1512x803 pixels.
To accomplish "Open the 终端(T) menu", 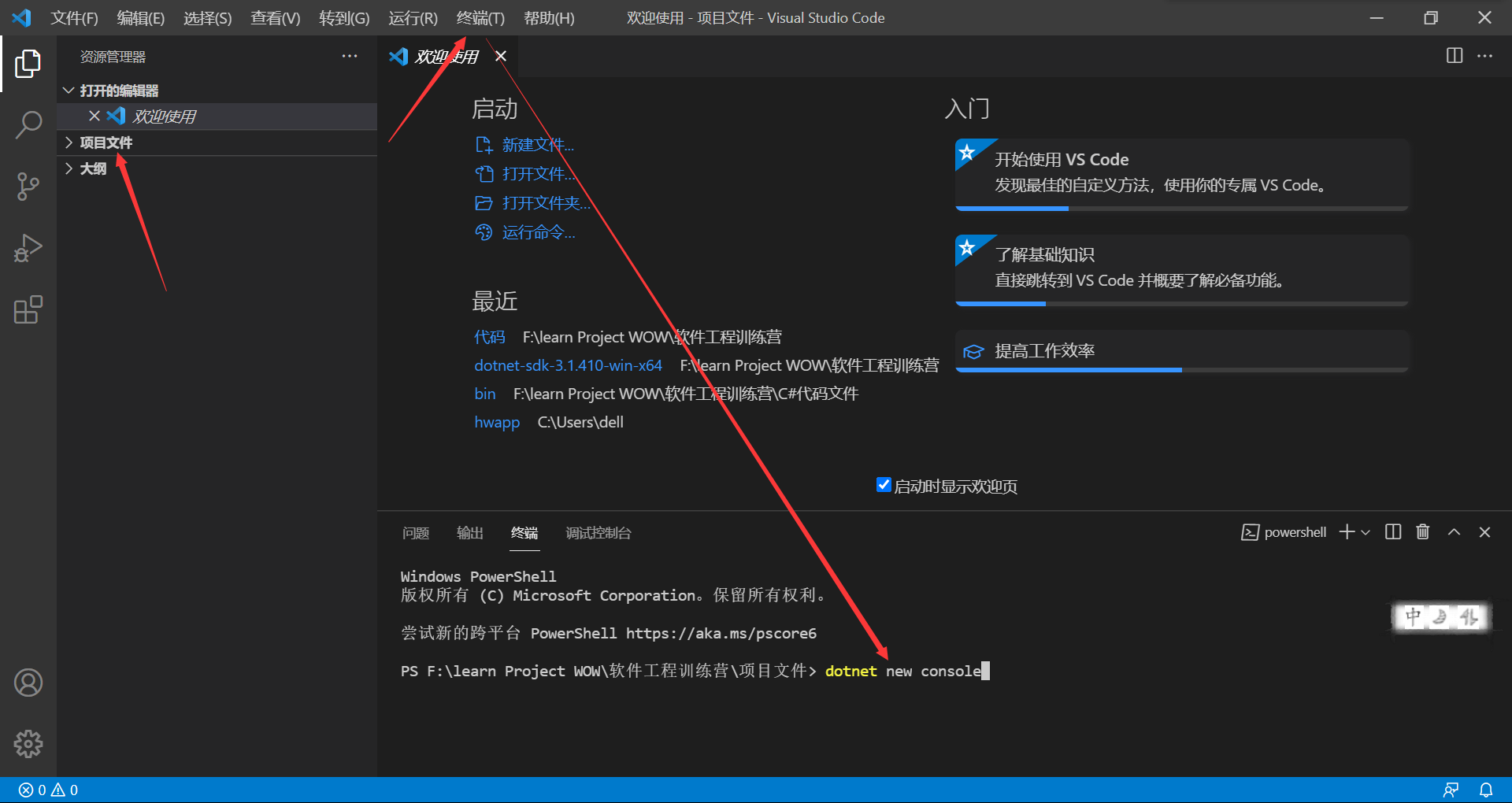I will pos(480,17).
